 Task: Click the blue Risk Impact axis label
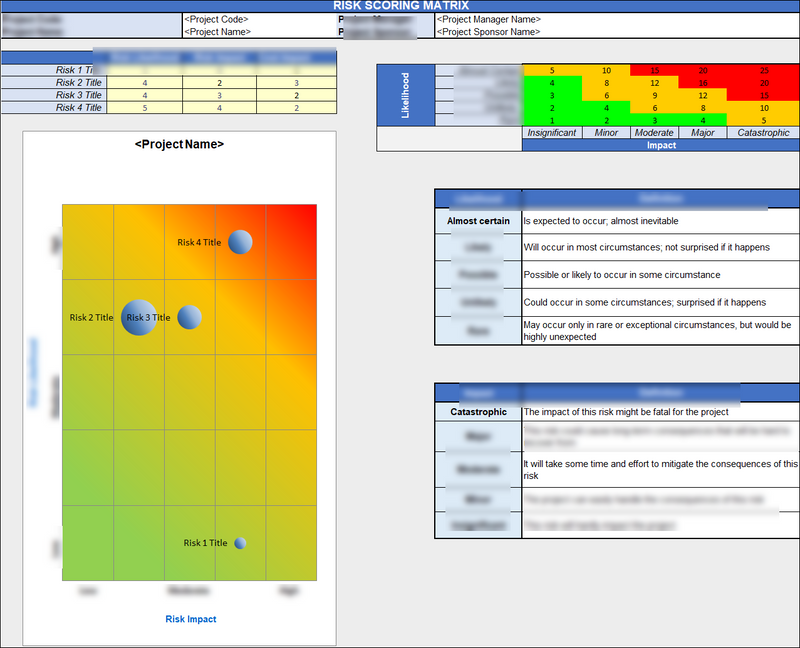point(190,619)
